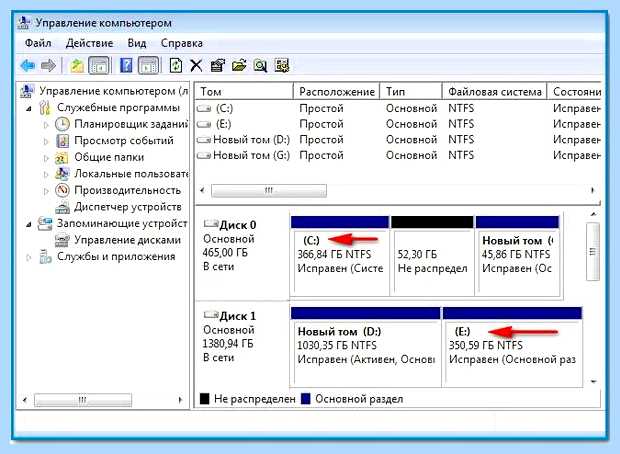The image size is (620, 454).
Task: Select the 52,30 ГБ unallocated space block
Action: pyautogui.click(x=432, y=256)
